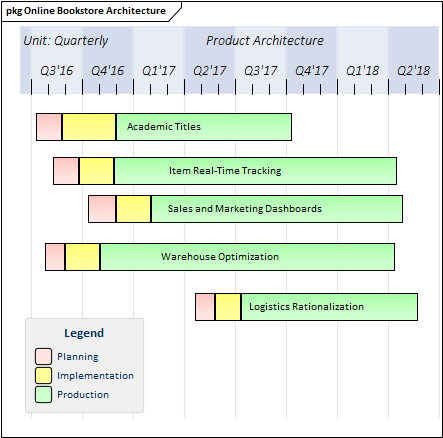Click Logistics Rationalization yellow implementation segment
This screenshot has height=438, width=443.
pos(228,307)
